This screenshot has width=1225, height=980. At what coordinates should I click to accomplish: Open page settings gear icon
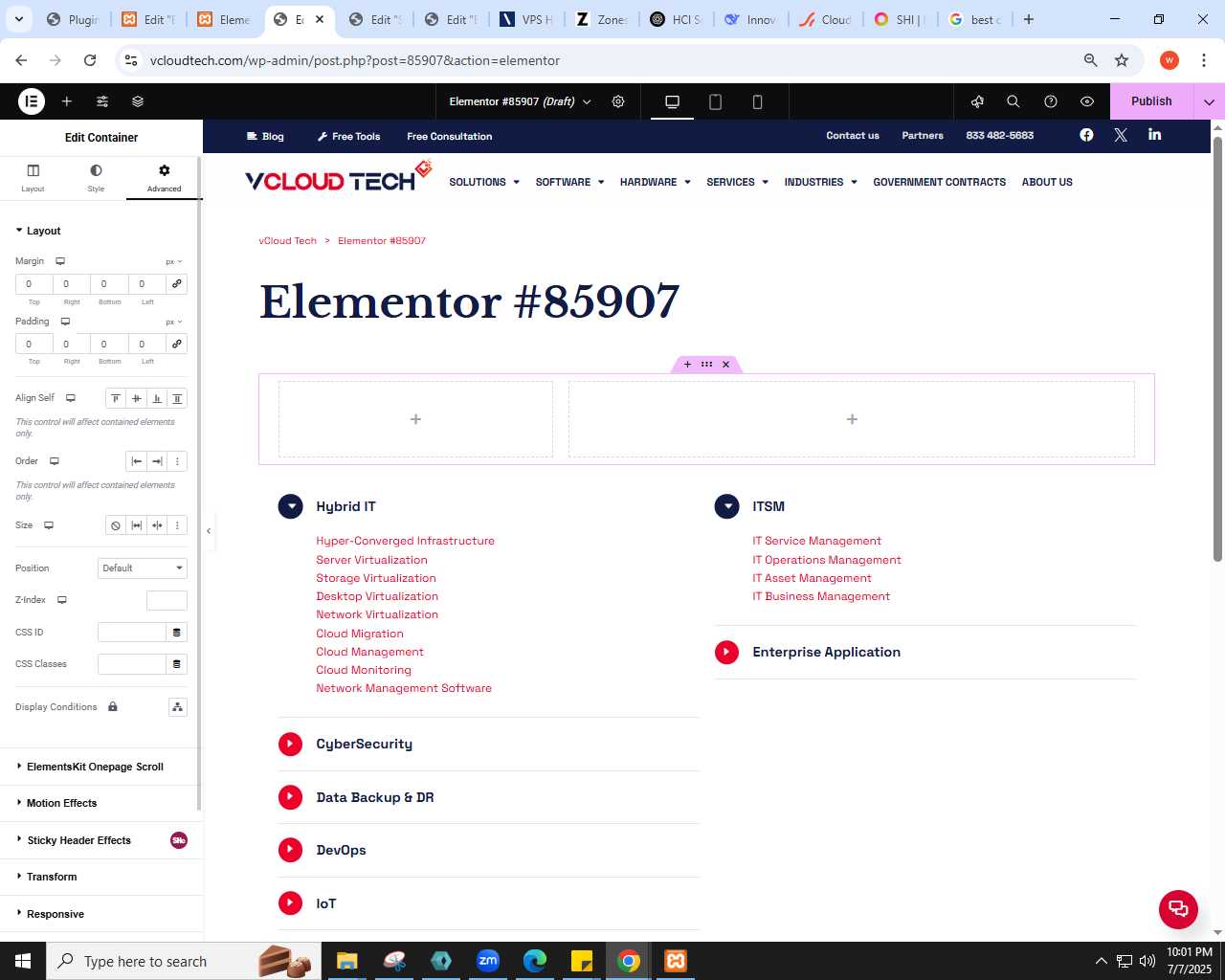(x=618, y=101)
